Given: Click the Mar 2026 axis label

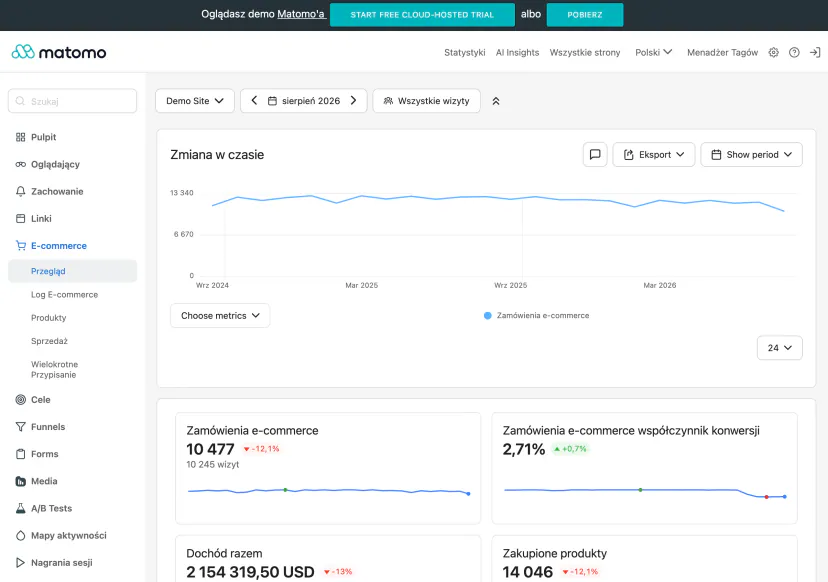Looking at the screenshot, I should coord(660,285).
